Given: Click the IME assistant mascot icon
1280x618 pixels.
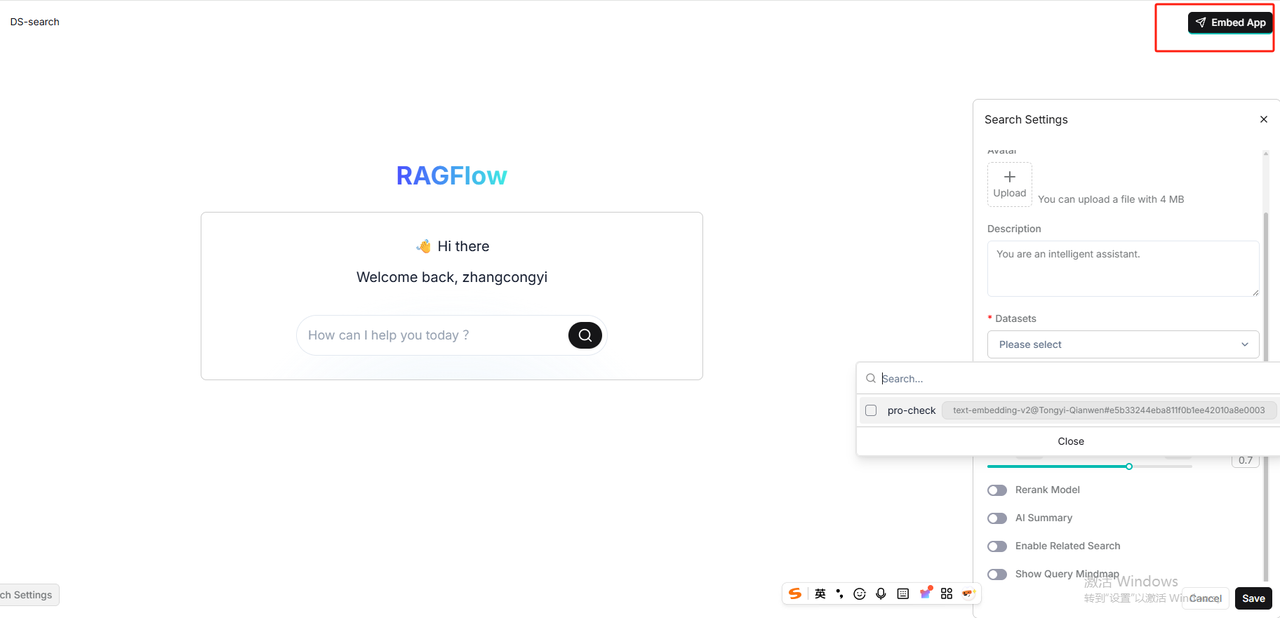Looking at the screenshot, I should 968,594.
